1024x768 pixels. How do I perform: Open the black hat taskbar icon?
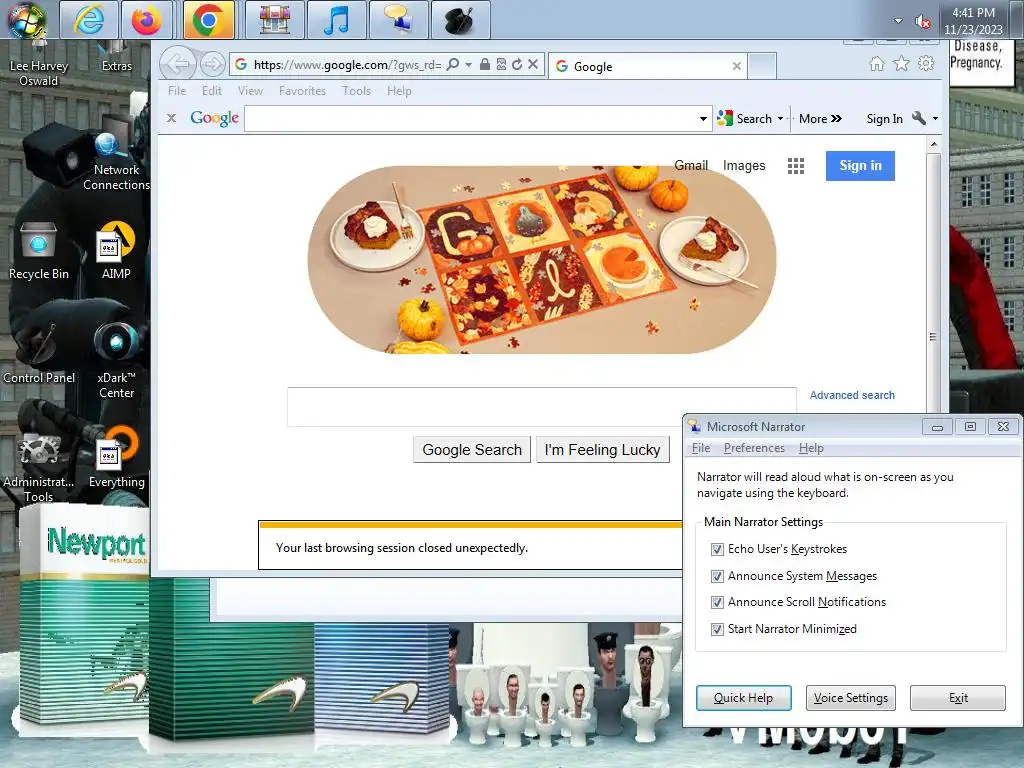pyautogui.click(x=460, y=20)
